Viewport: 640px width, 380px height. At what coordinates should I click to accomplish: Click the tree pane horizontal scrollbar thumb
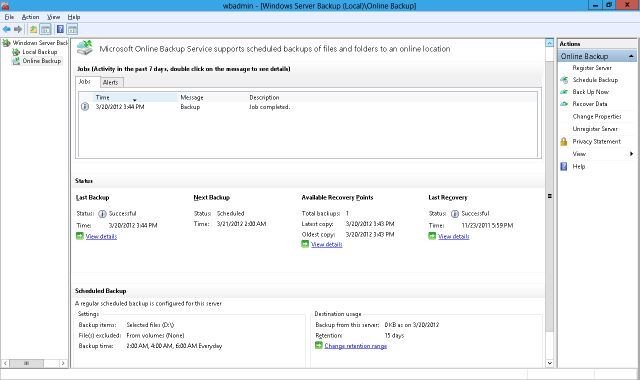pyautogui.click(x=27, y=363)
